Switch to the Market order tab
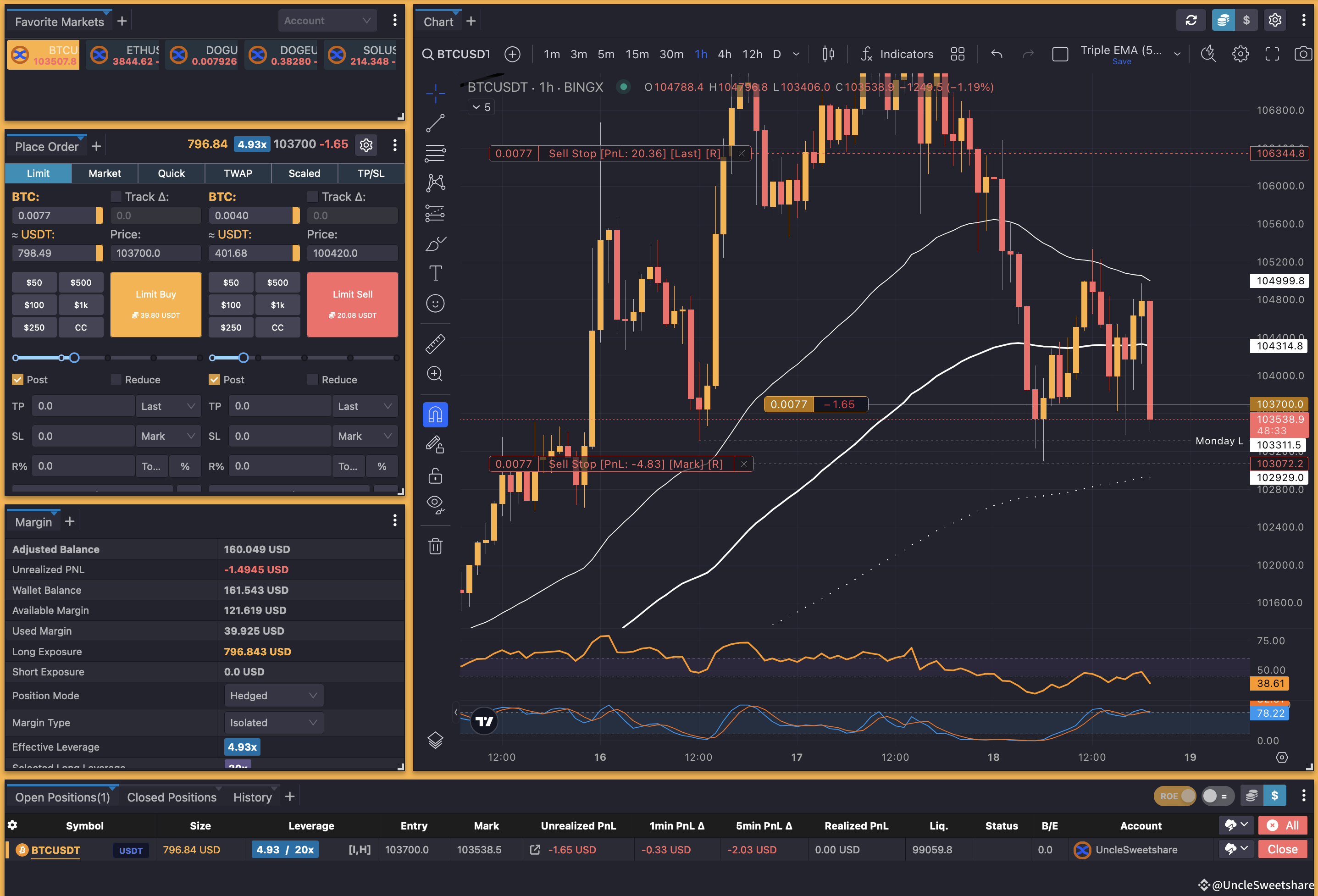The height and width of the screenshot is (896, 1318). coord(105,173)
